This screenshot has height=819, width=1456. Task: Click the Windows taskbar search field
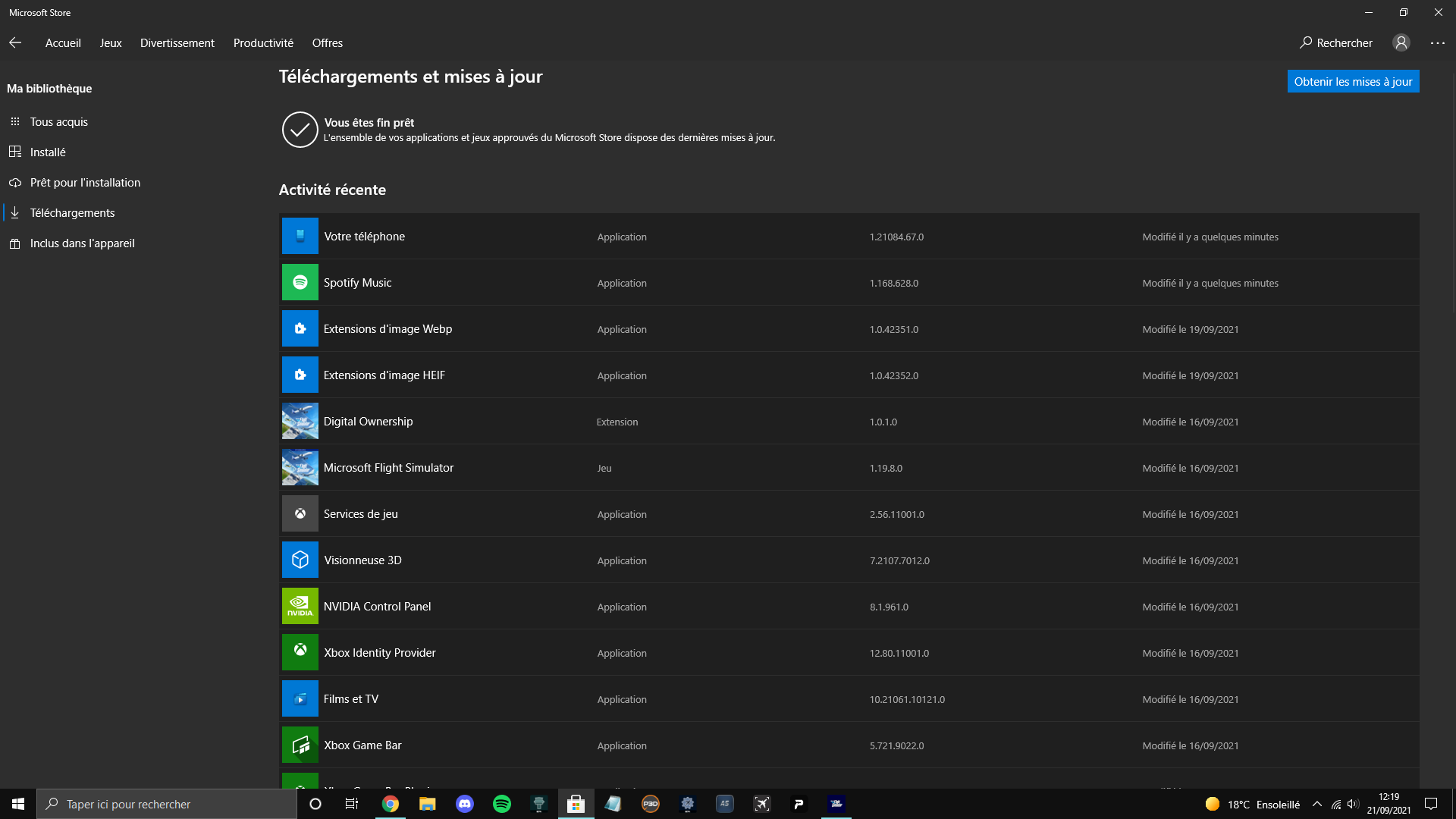point(167,804)
